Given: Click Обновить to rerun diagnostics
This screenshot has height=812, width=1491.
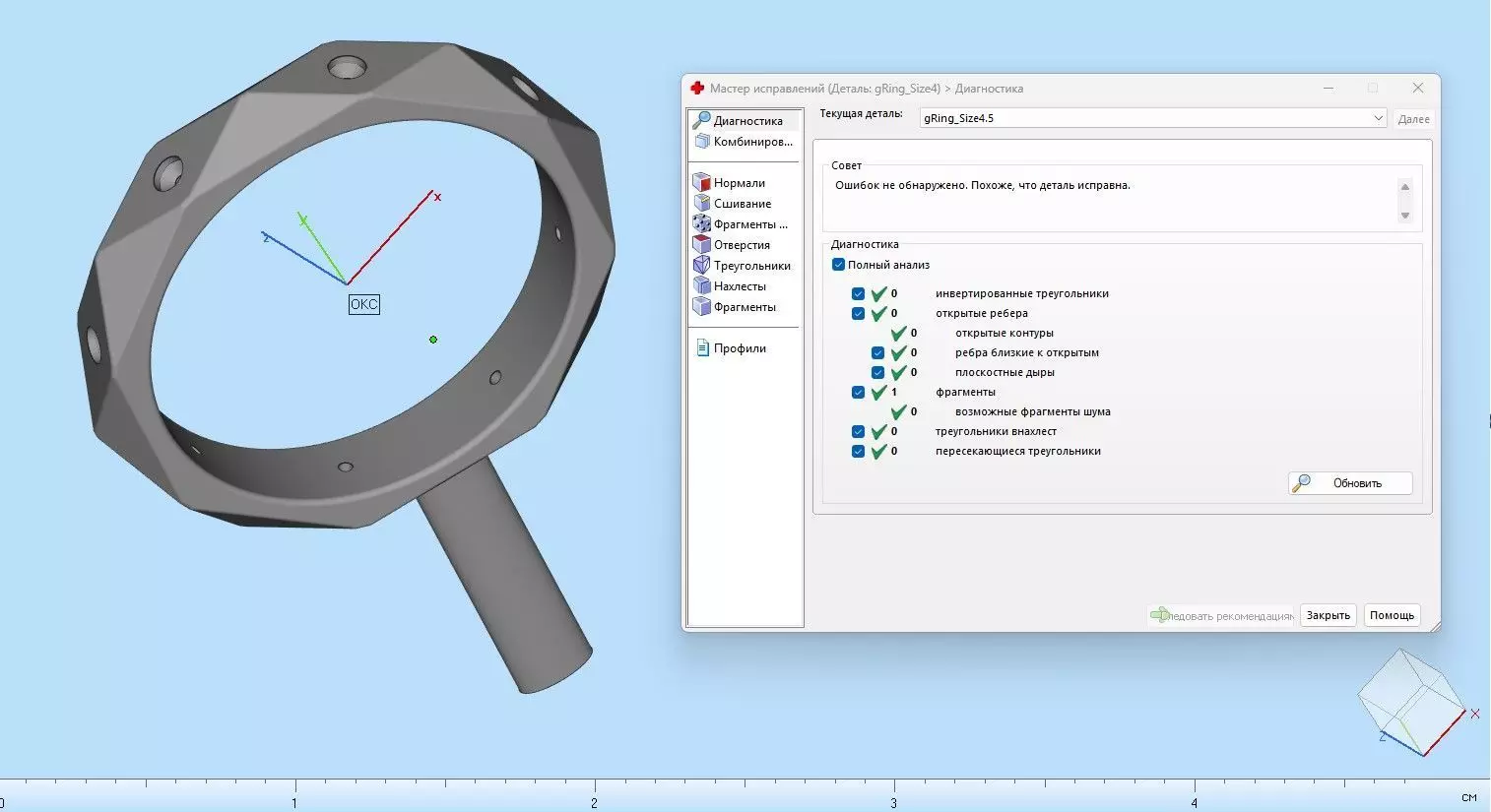Looking at the screenshot, I should pyautogui.click(x=1350, y=483).
